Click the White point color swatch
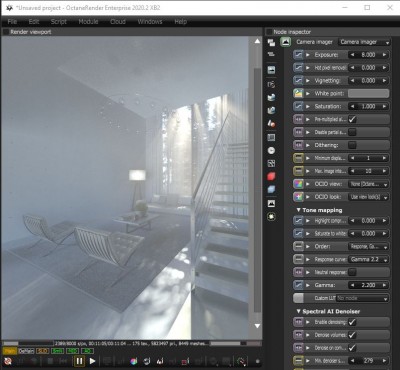Image resolution: width=400 pixels, height=370 pixels. pos(369,93)
